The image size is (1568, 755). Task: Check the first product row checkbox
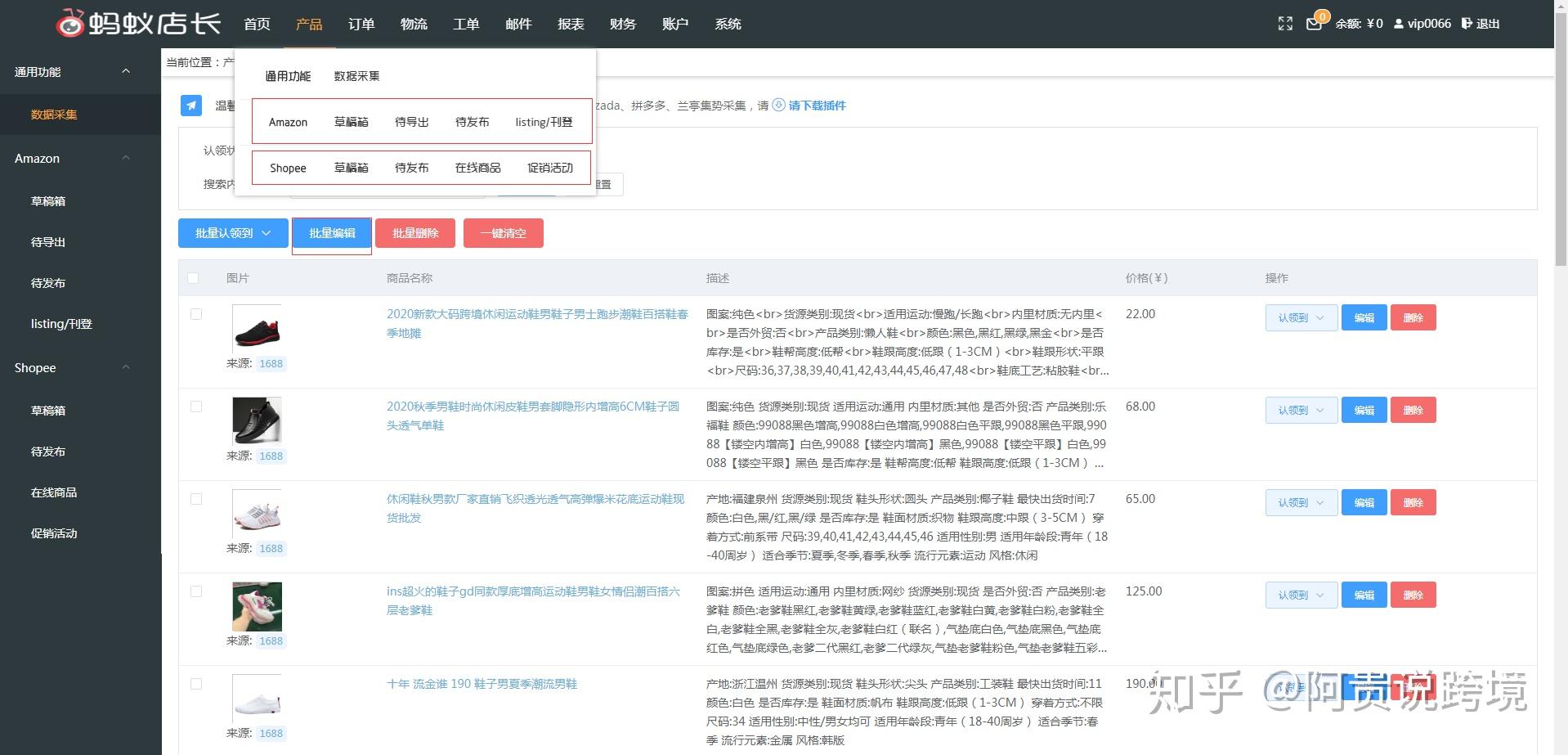click(x=196, y=314)
